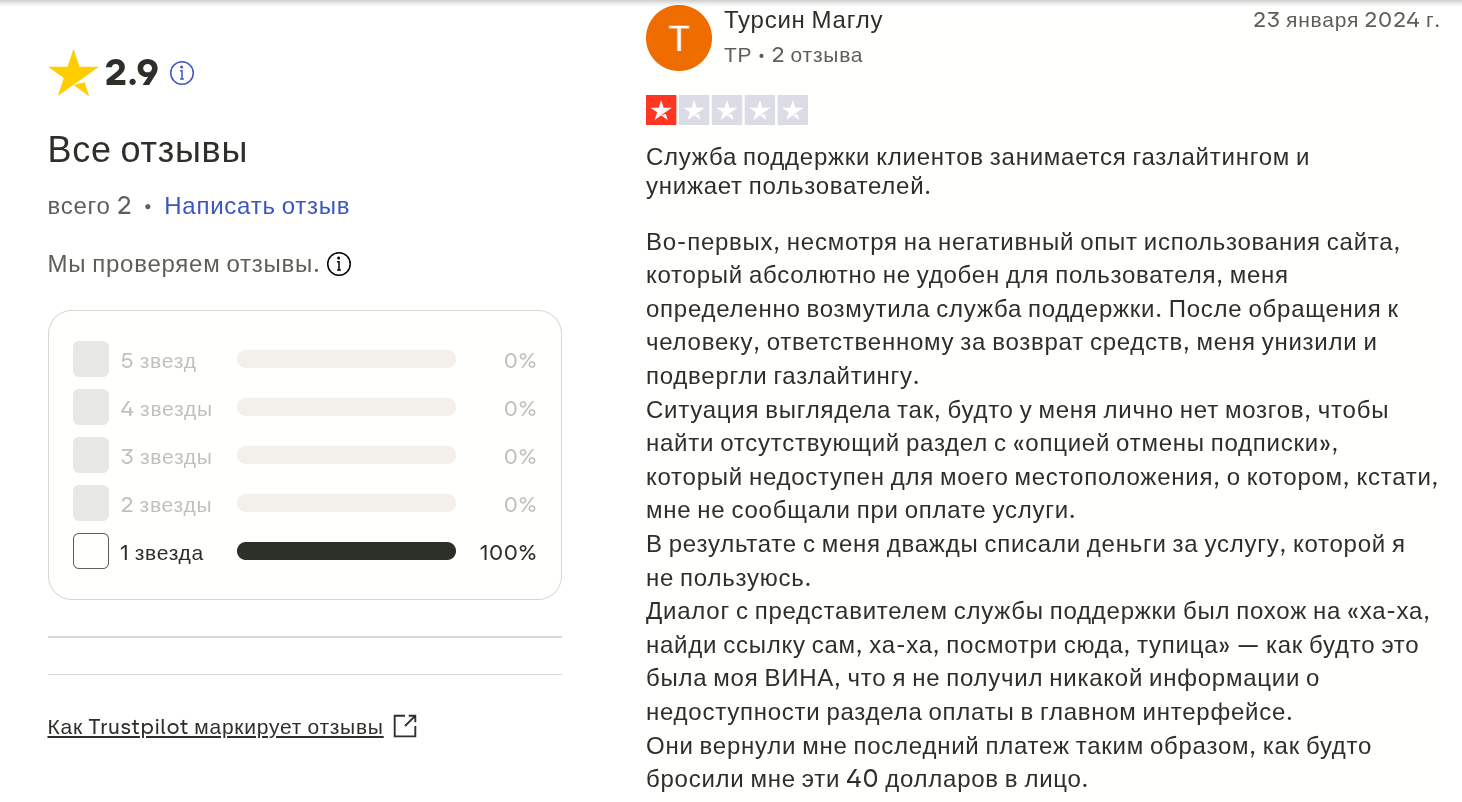Check the «2 звезды» filter option

[x=90, y=503]
